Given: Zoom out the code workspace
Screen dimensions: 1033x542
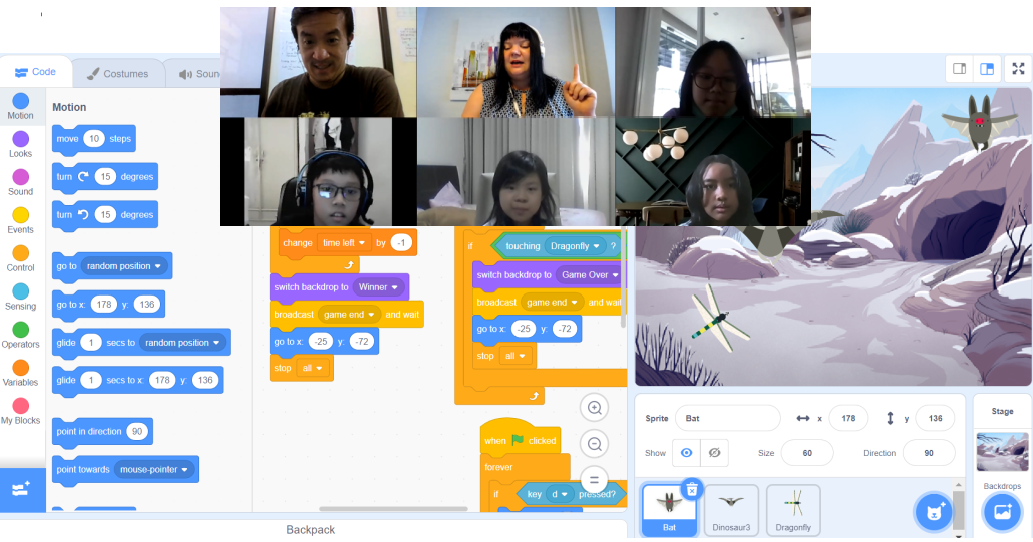Looking at the screenshot, I should point(594,444).
